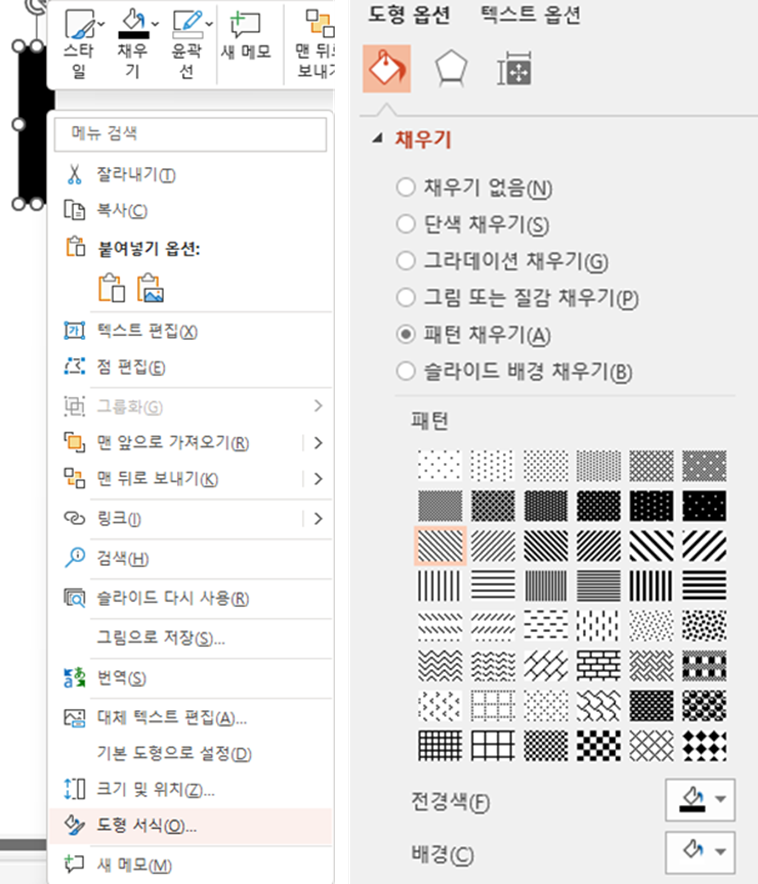Open the 채우기 dropdown arrow in mini toolbar
758x884 pixels.
coord(155,24)
